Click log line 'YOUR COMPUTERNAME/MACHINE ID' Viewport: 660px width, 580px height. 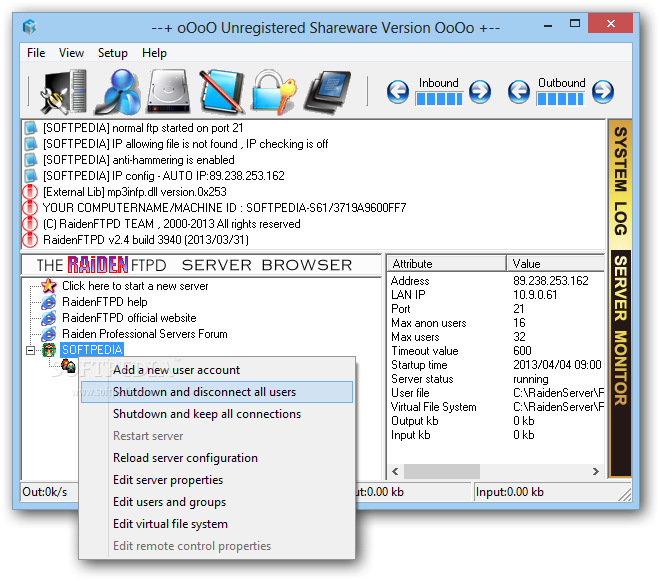click(x=224, y=208)
